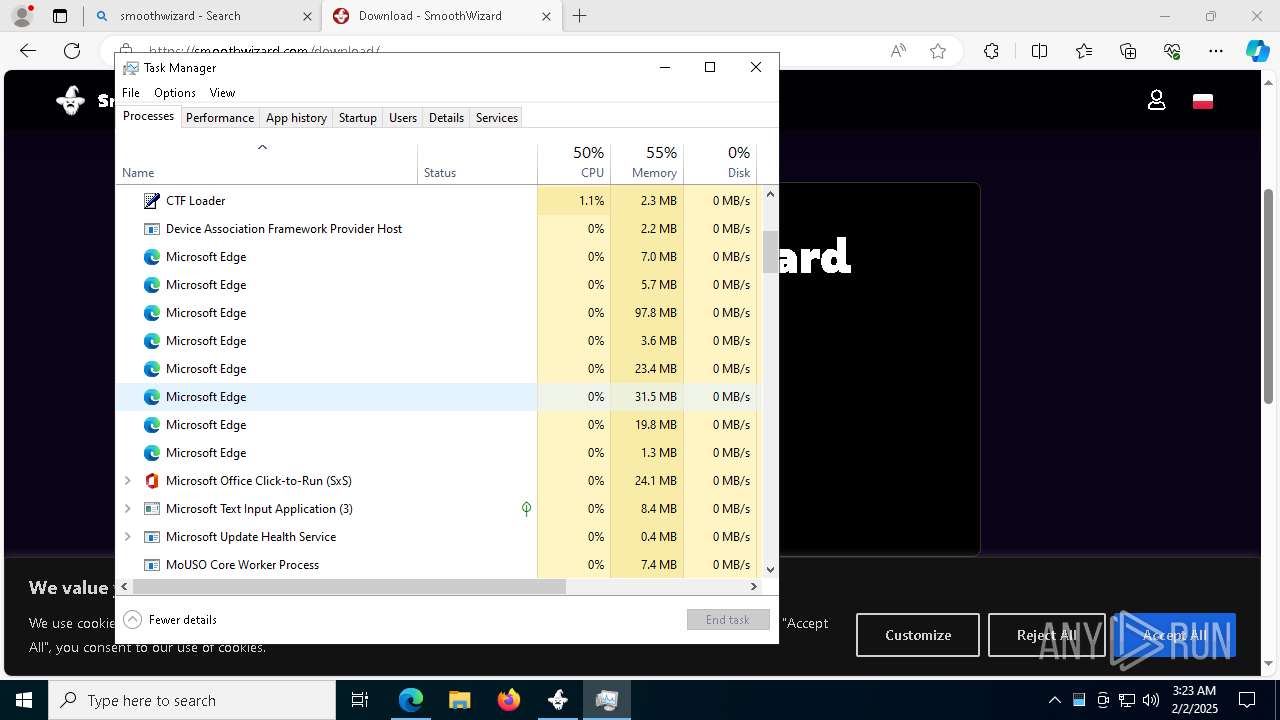Click the Microsoft Update Health Service icon
This screenshot has height=720, width=1280.
(x=152, y=537)
